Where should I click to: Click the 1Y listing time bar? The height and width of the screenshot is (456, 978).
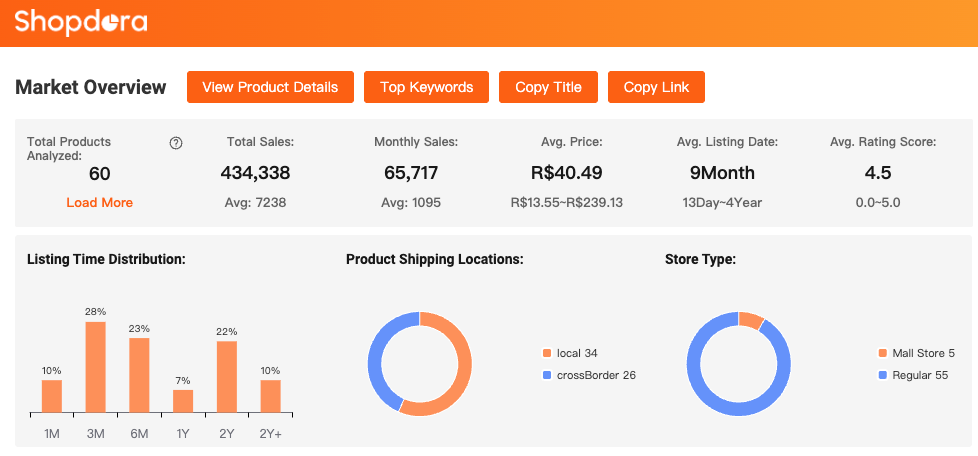183,401
